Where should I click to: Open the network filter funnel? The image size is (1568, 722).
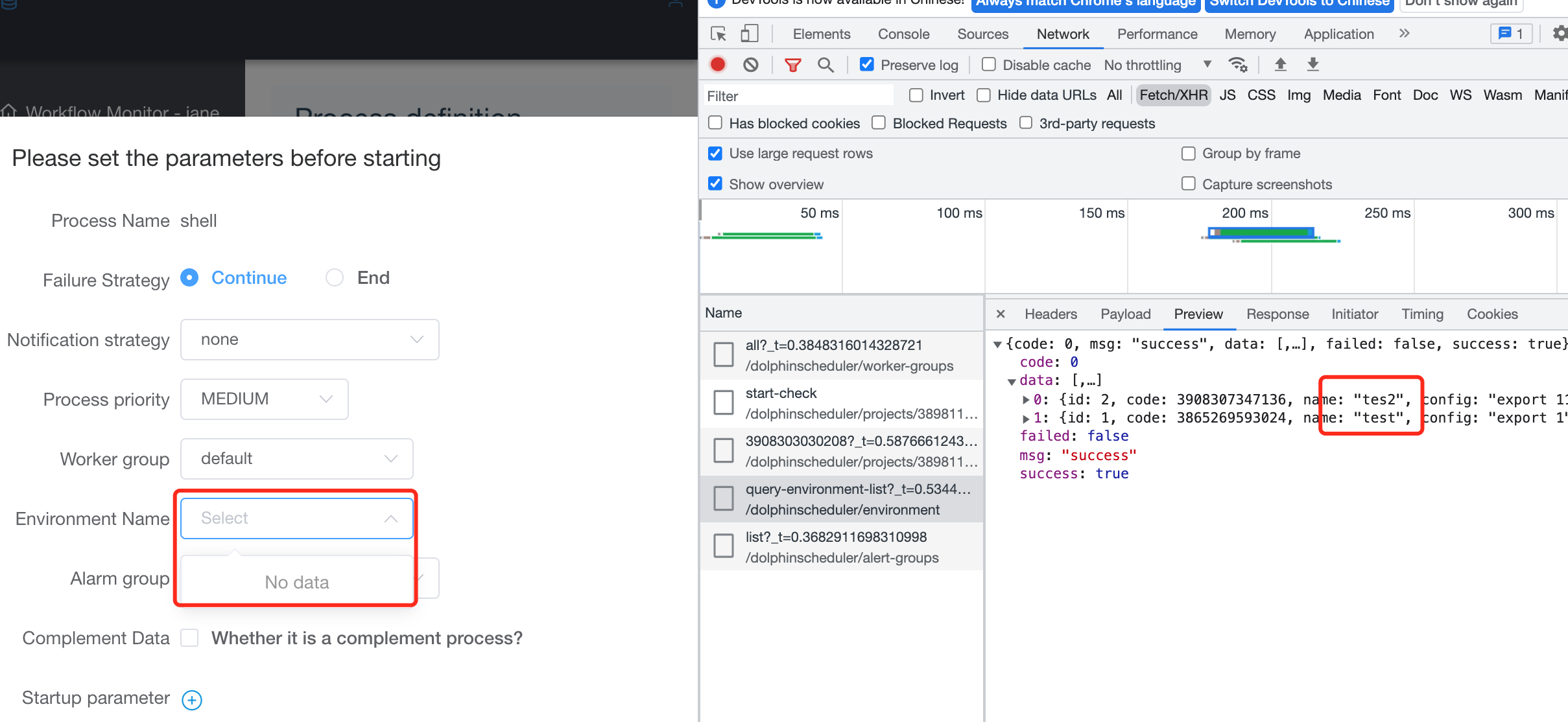click(x=792, y=64)
